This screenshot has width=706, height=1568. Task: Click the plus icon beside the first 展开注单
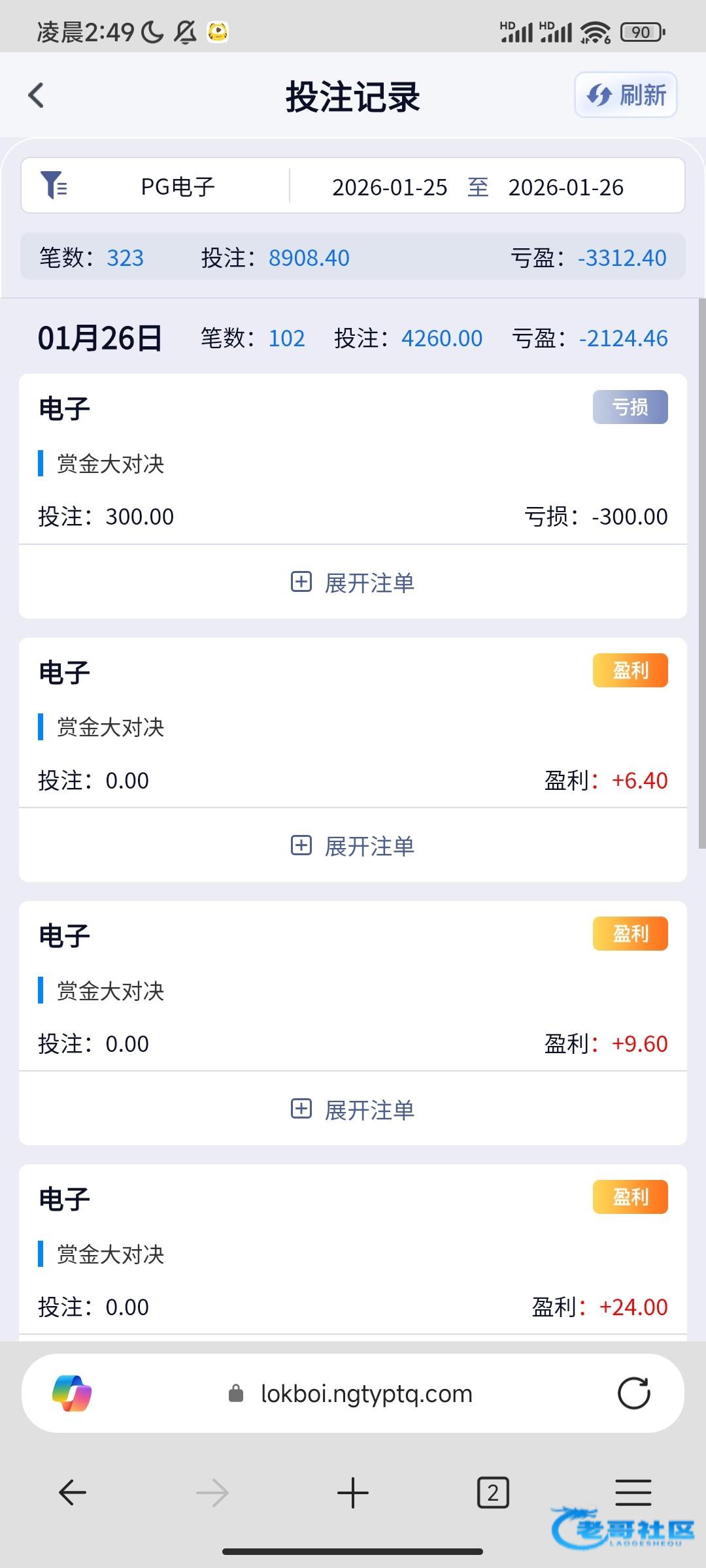pyautogui.click(x=301, y=581)
